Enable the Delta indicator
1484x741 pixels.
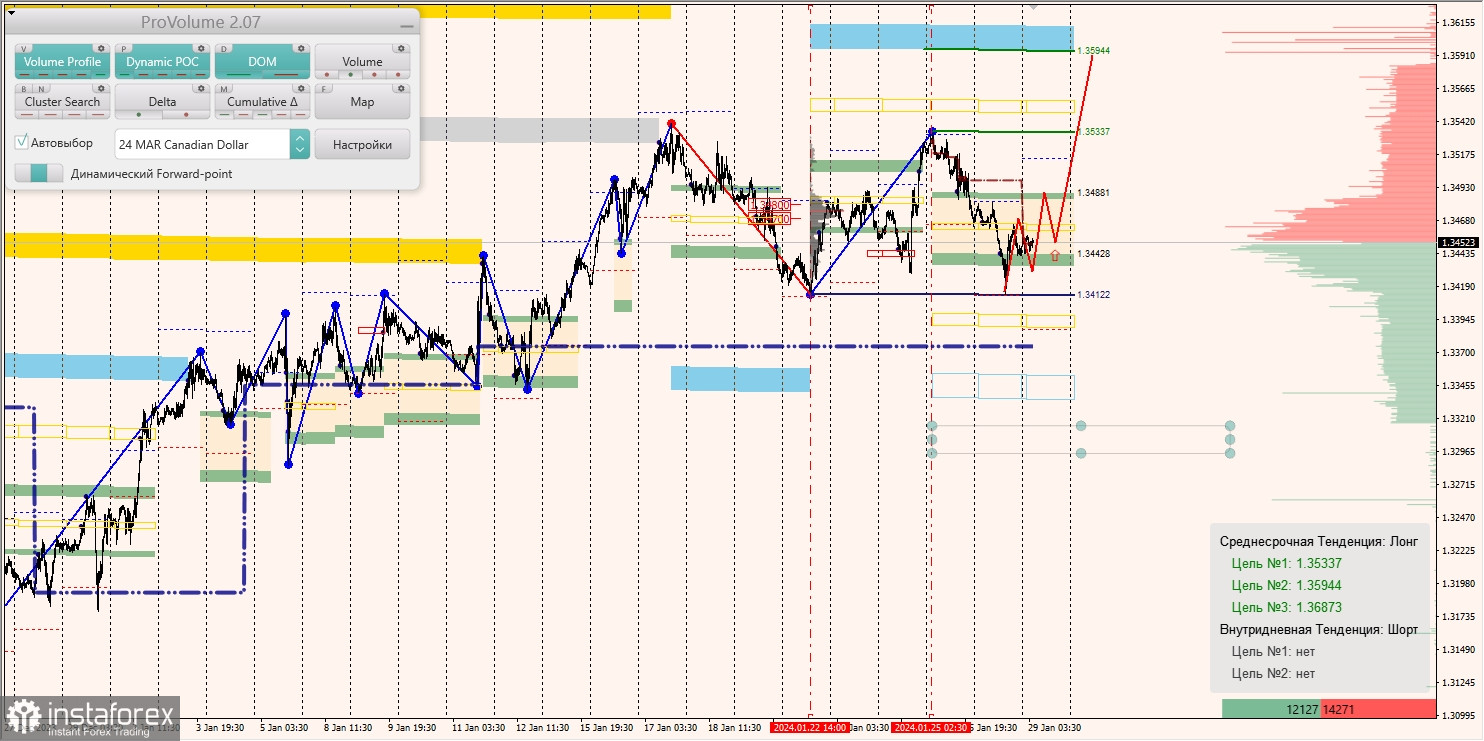click(x=162, y=102)
